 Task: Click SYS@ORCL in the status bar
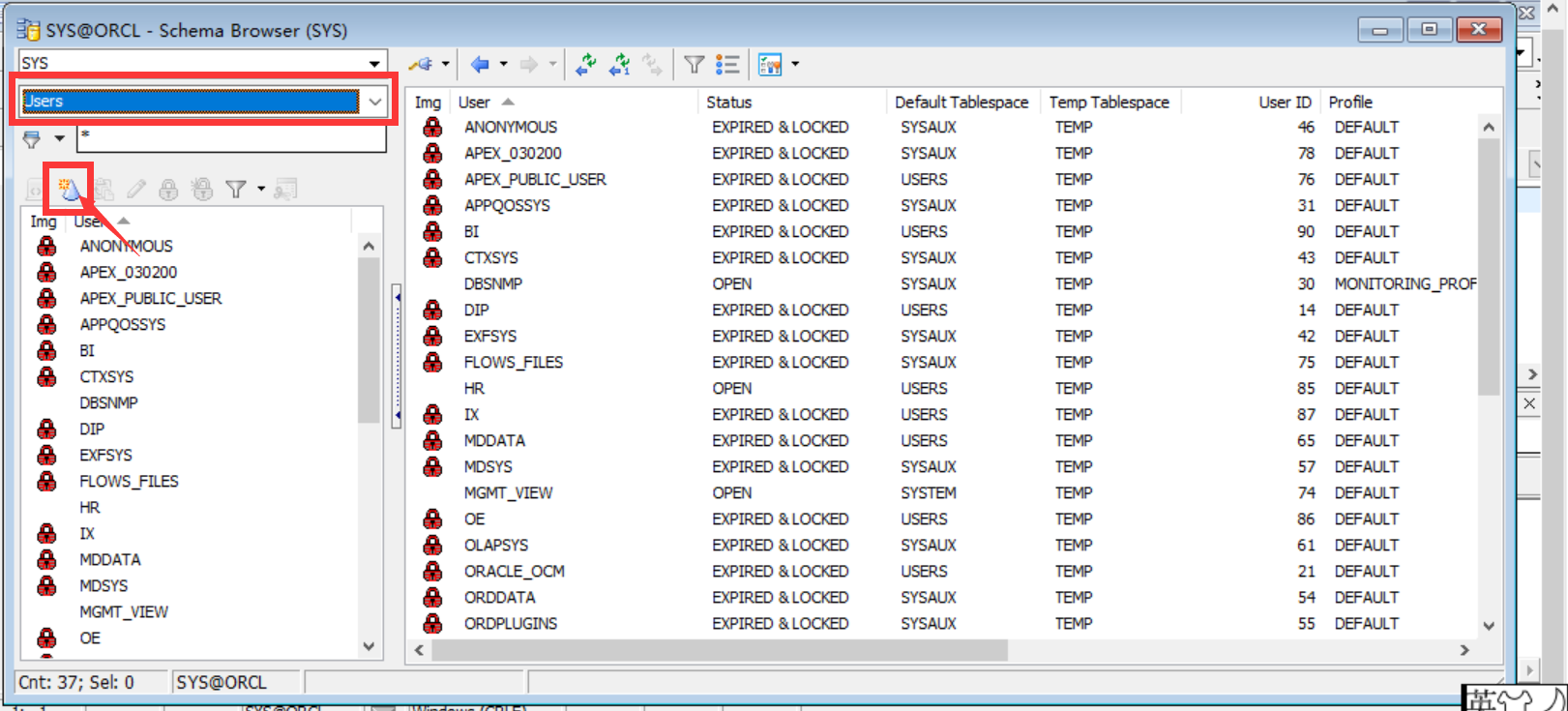221,683
